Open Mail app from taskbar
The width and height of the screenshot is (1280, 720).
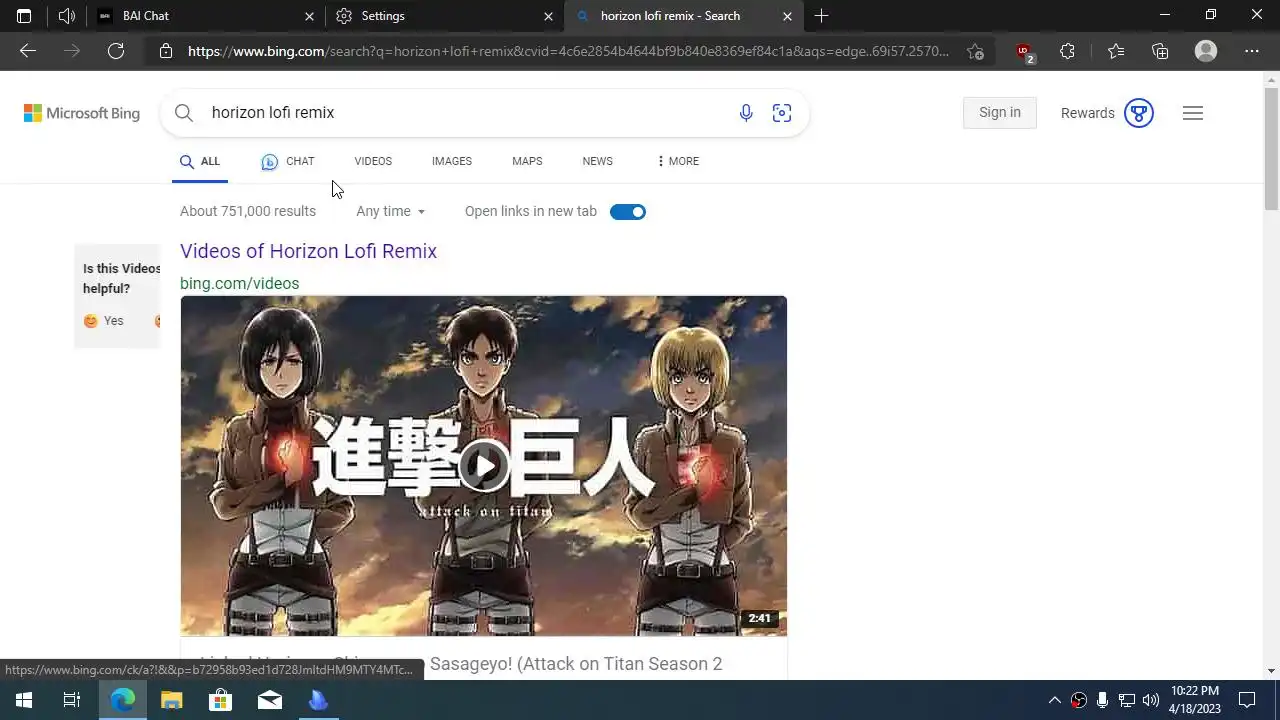270,700
